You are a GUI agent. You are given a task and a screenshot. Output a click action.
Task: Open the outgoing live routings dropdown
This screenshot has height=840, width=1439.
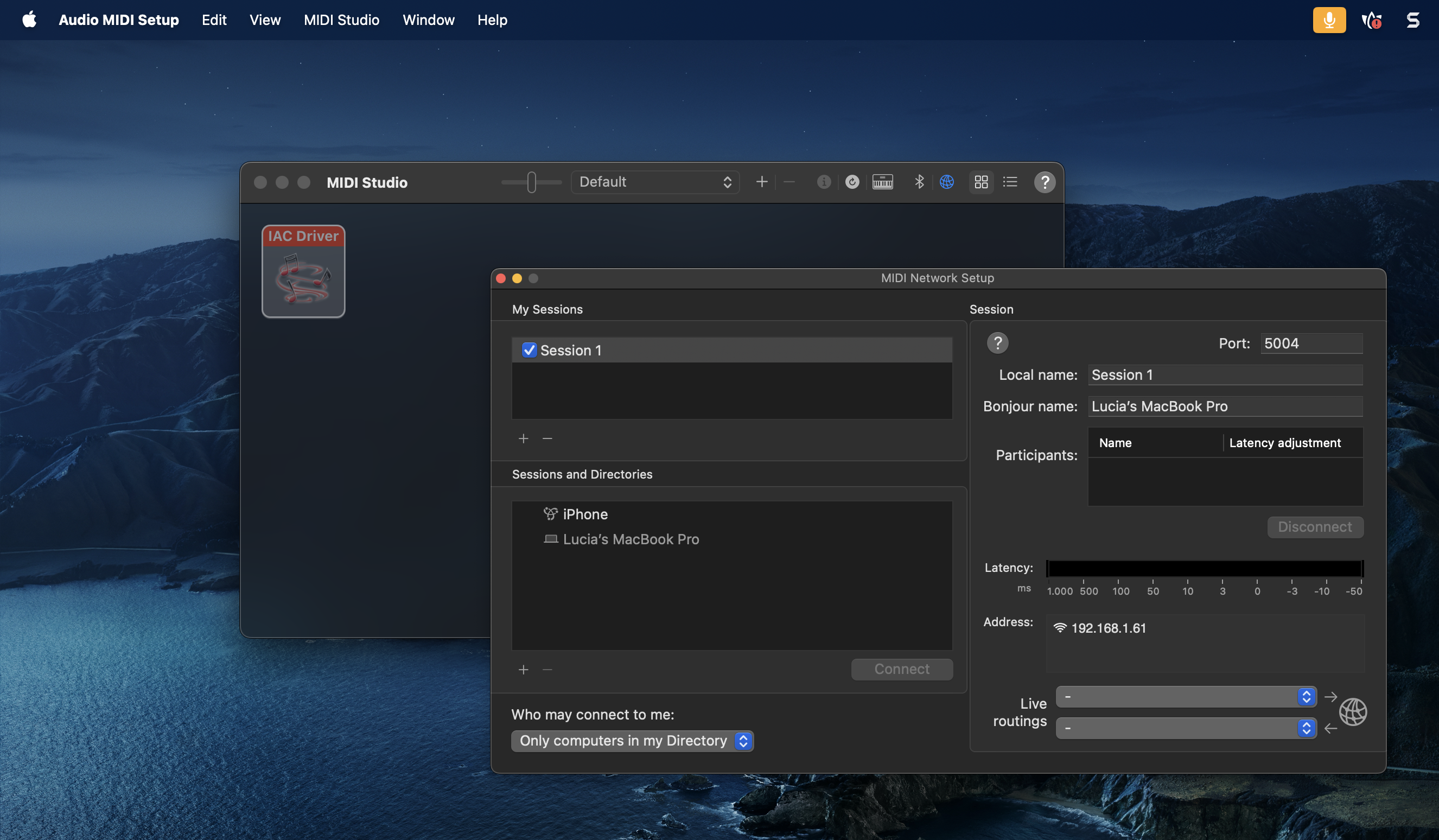[1186, 696]
